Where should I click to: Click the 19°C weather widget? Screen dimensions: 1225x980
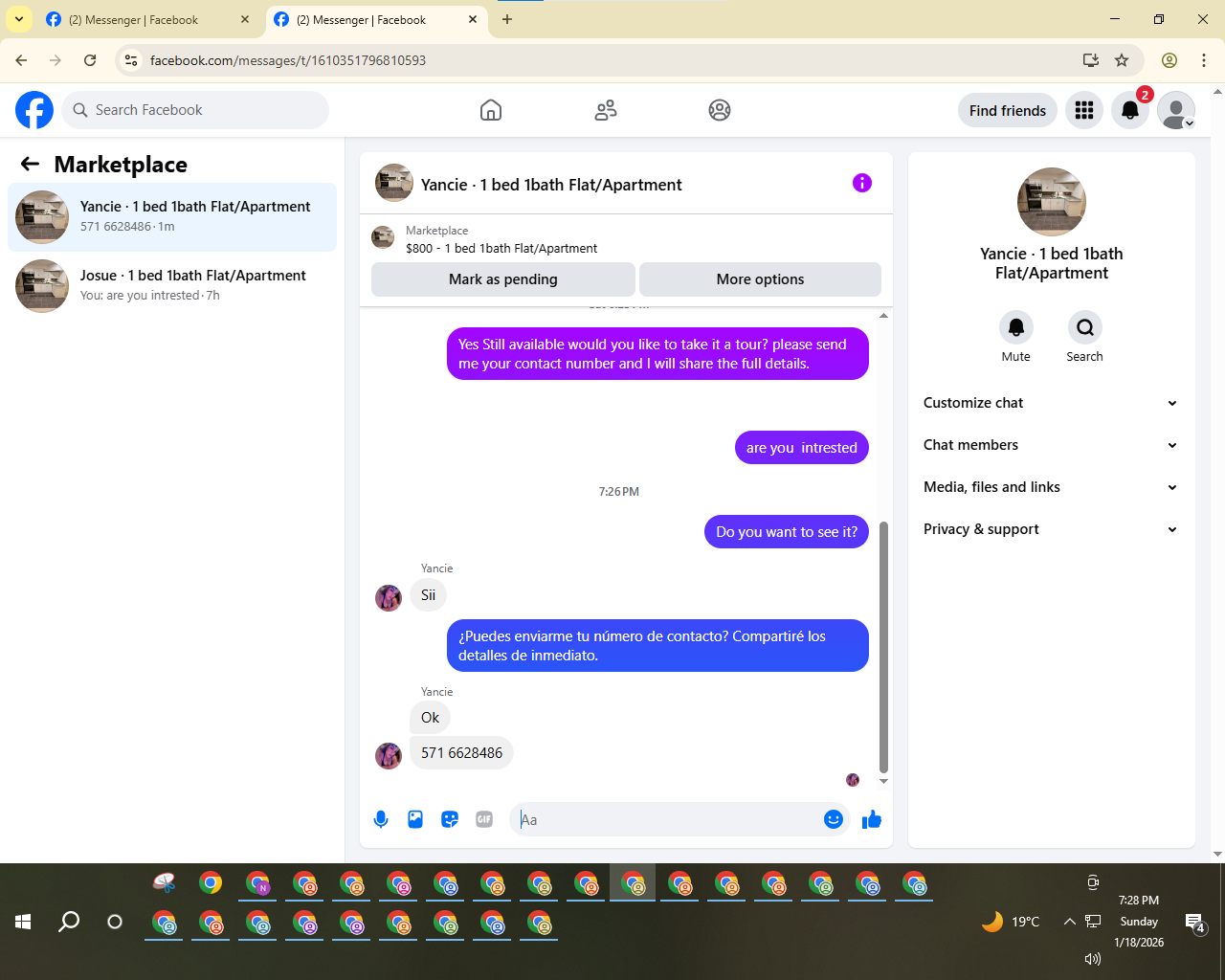pyautogui.click(x=1011, y=922)
